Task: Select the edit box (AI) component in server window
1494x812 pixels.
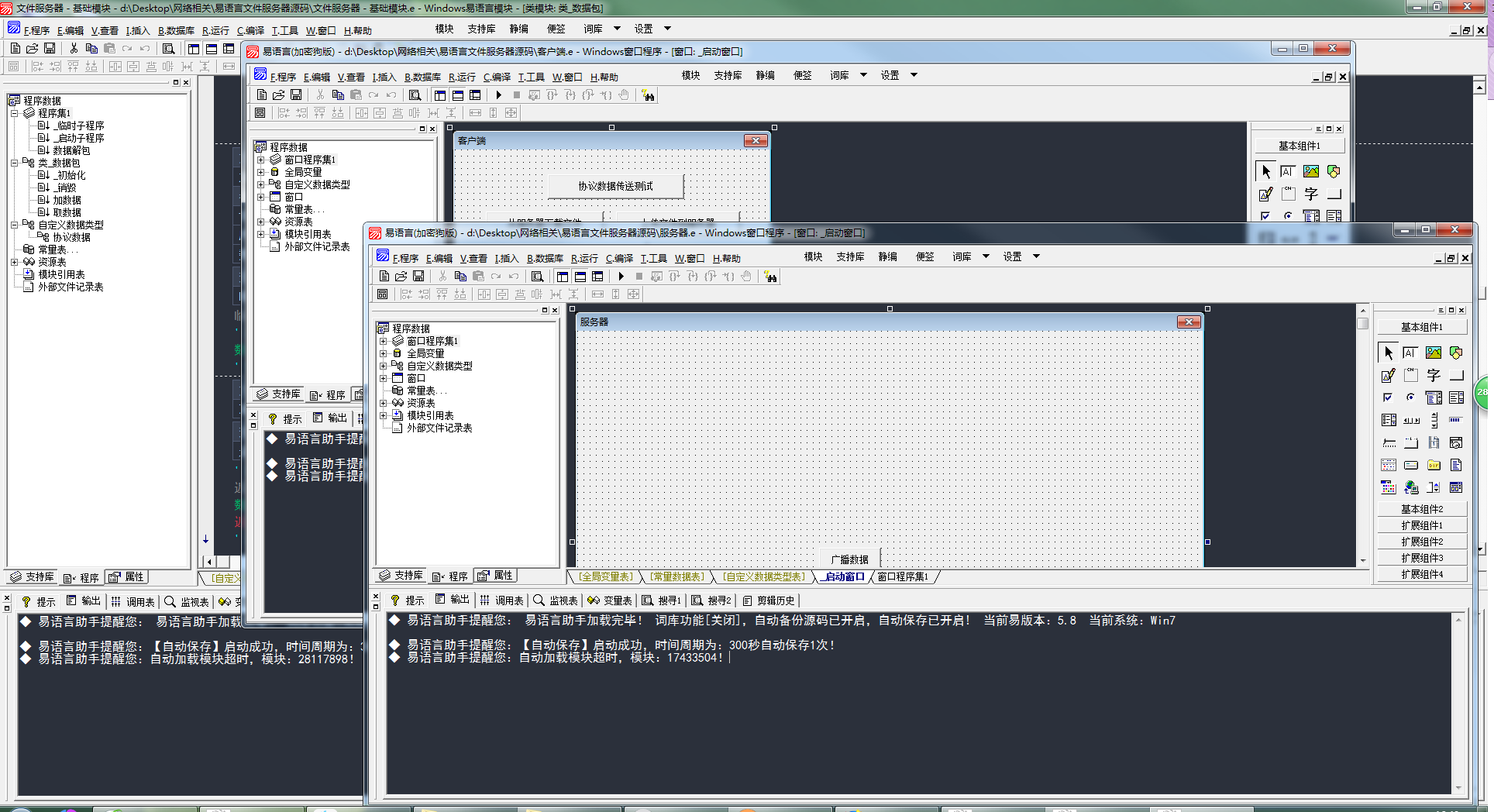Action: coord(1410,353)
